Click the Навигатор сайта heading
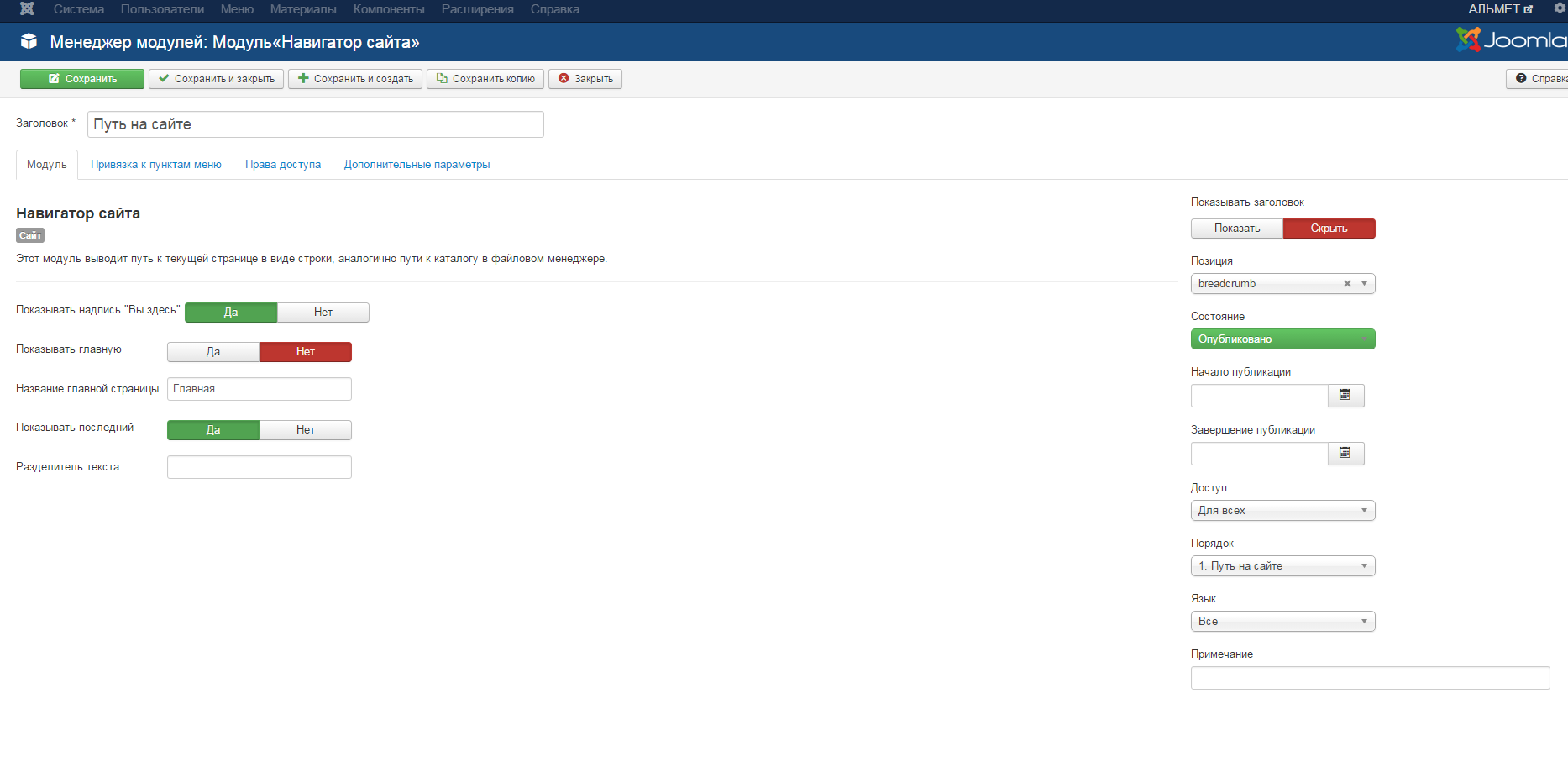This screenshot has width=1568, height=762. pos(78,213)
